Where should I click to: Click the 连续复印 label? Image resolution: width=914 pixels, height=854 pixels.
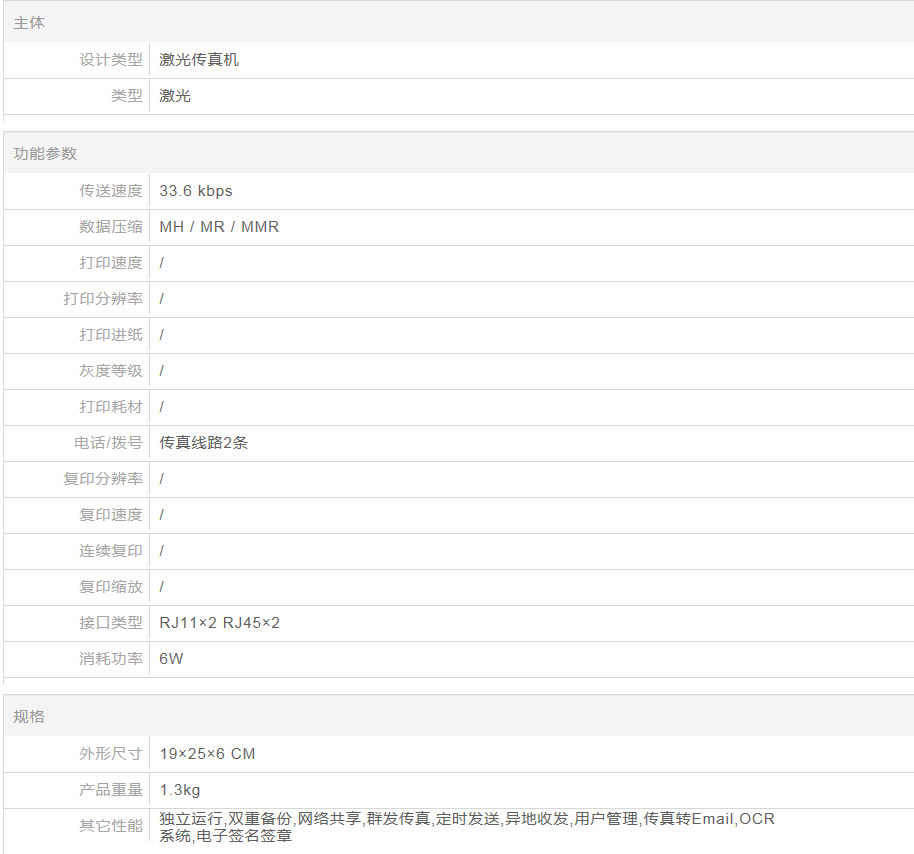[111, 551]
